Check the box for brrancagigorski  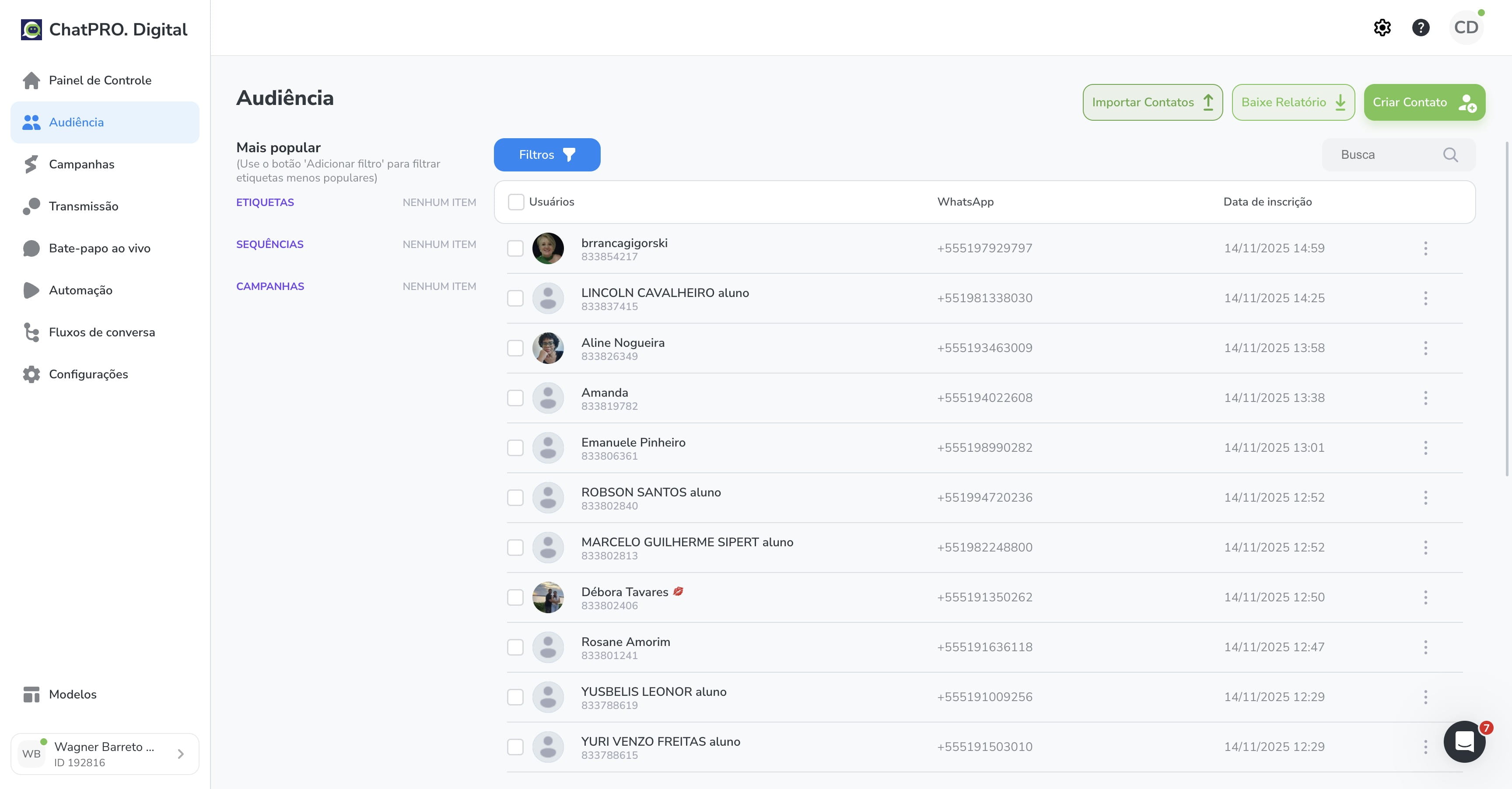(515, 248)
